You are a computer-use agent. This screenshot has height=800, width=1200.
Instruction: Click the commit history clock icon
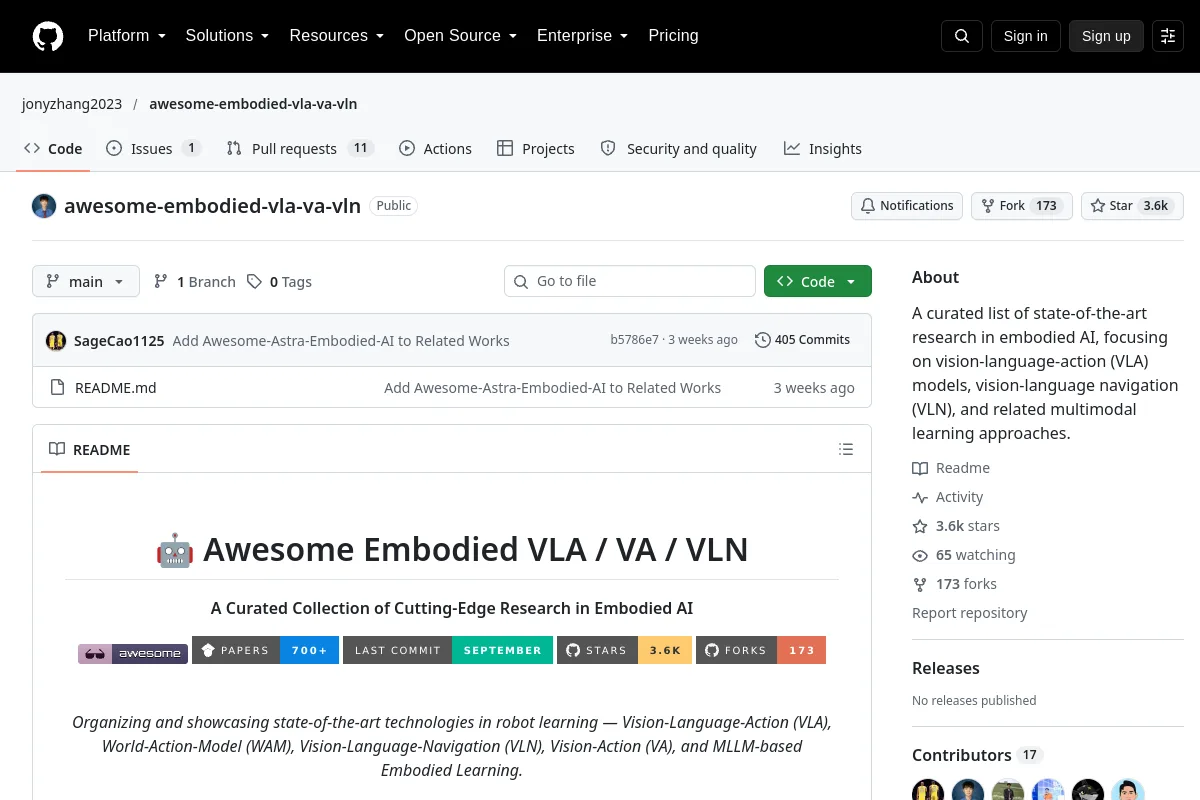[763, 340]
